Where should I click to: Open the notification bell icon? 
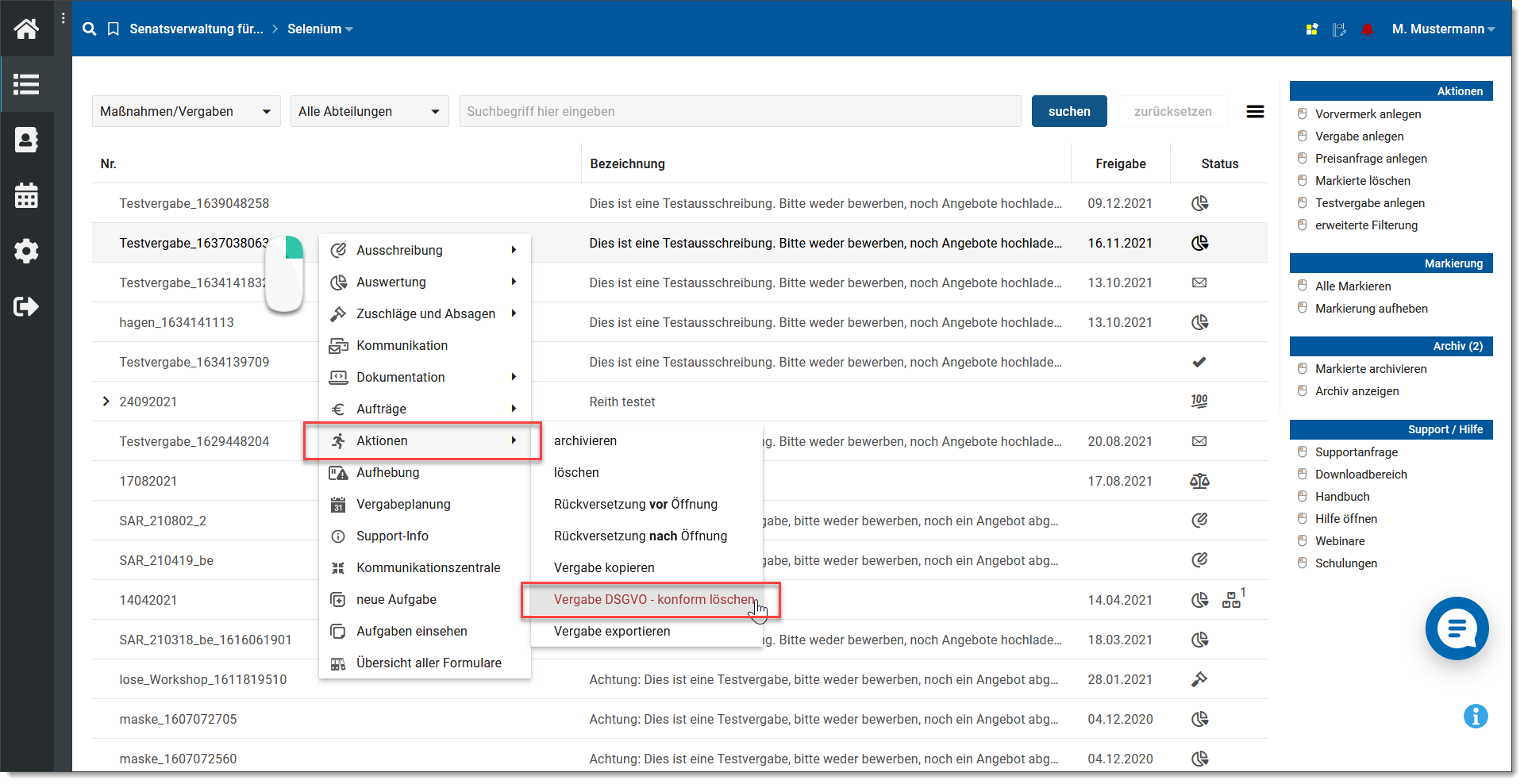(1367, 29)
